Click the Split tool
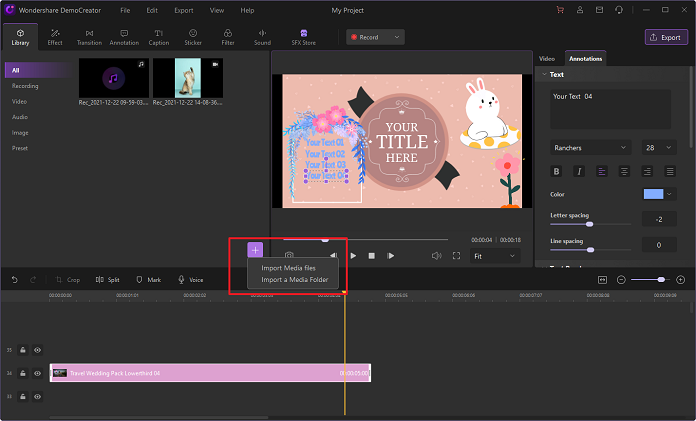The height and width of the screenshot is (421, 696). coord(107,280)
